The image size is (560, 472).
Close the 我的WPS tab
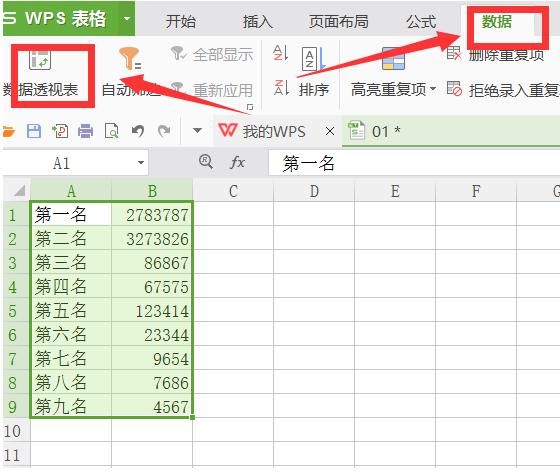tap(330, 131)
